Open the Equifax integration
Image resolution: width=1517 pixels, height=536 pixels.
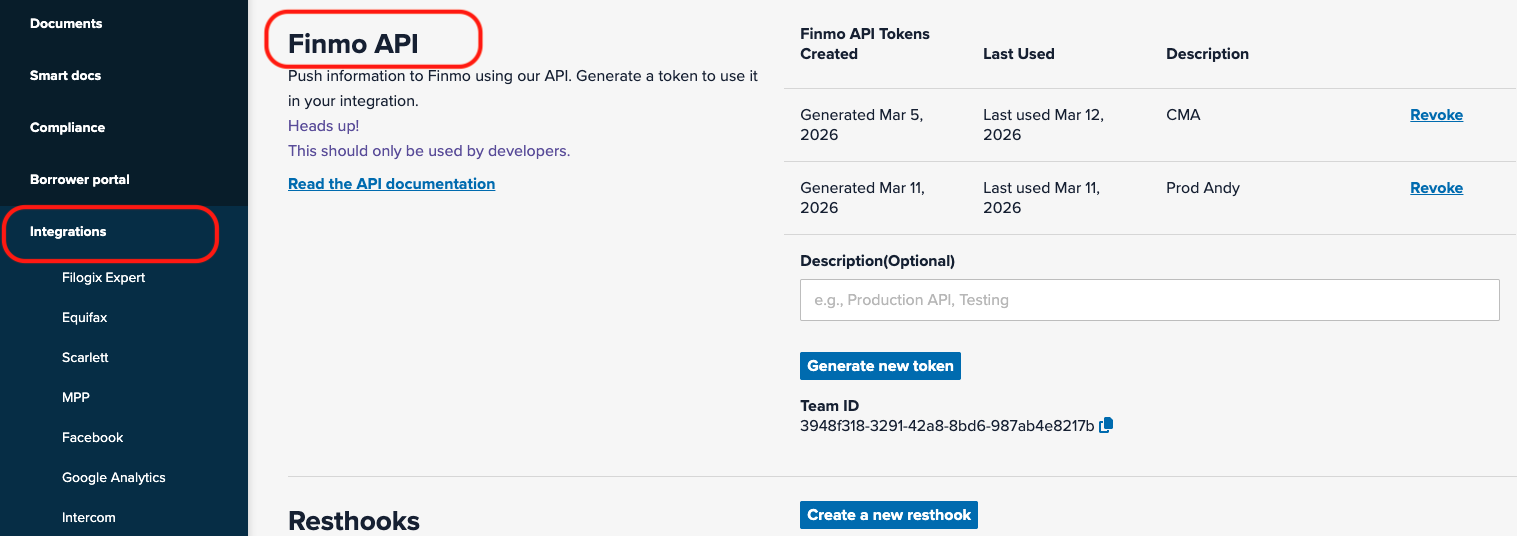click(84, 317)
